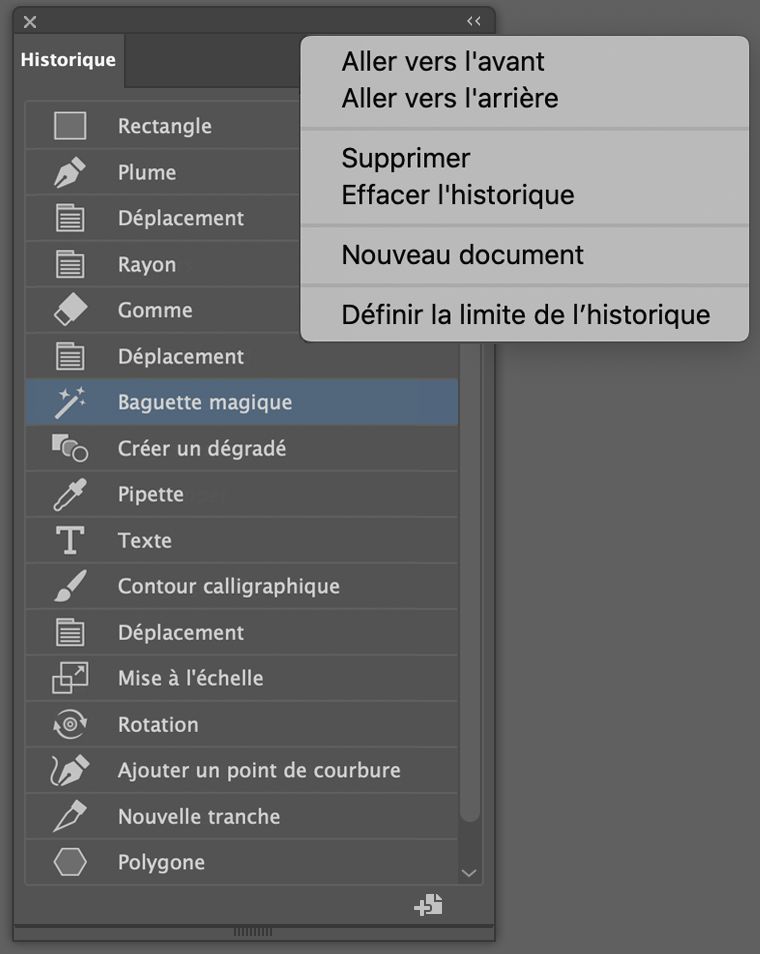Choose Supprimer from the context menu
Screen dimensions: 760x954
tap(406, 158)
